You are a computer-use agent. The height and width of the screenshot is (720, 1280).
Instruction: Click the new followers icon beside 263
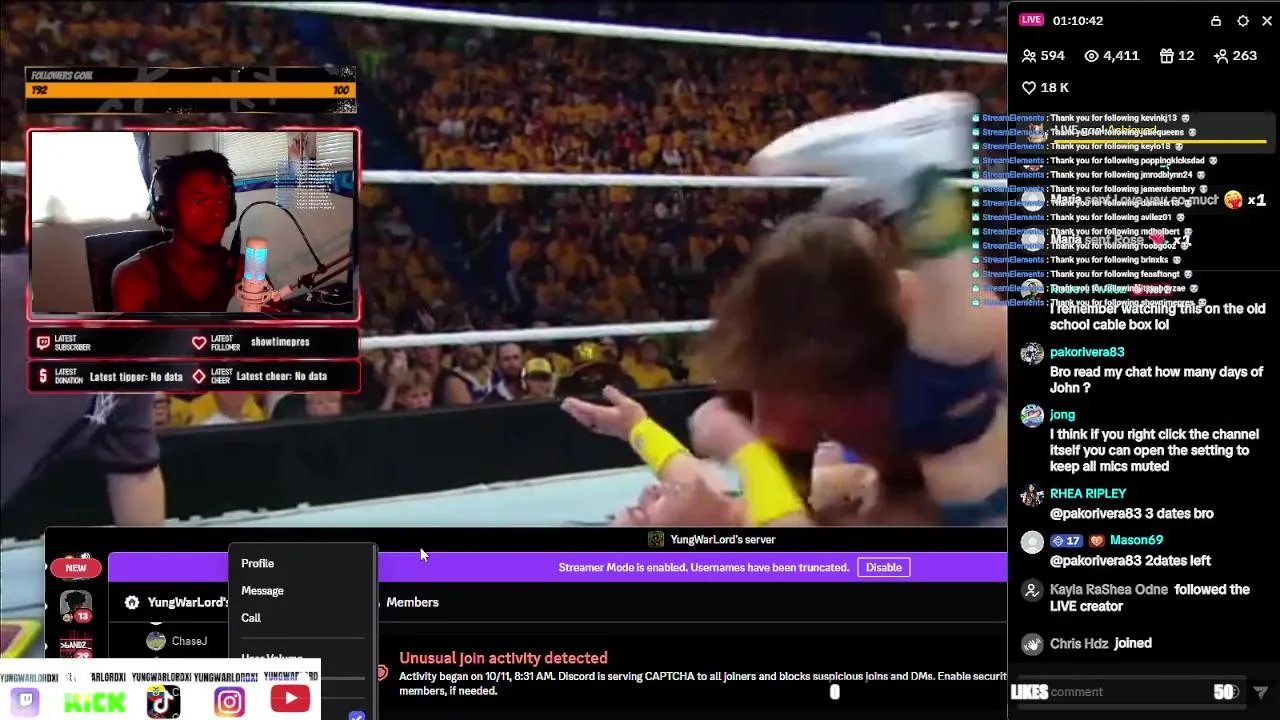point(1221,56)
